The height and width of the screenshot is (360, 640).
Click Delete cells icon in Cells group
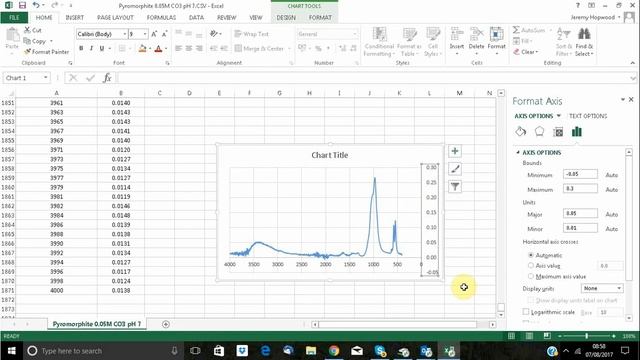pyautogui.click(x=476, y=34)
